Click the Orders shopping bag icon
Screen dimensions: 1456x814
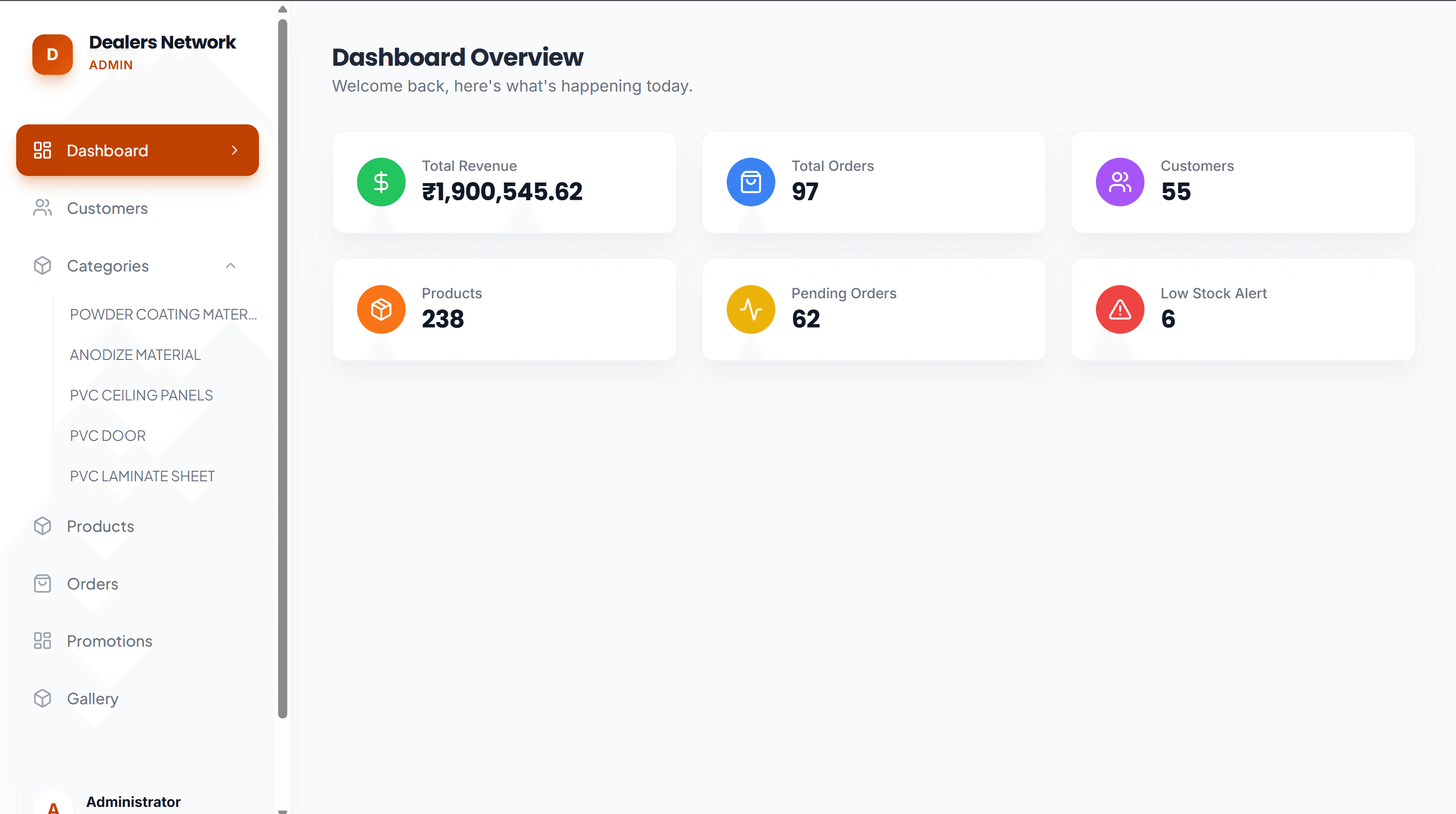click(x=42, y=583)
